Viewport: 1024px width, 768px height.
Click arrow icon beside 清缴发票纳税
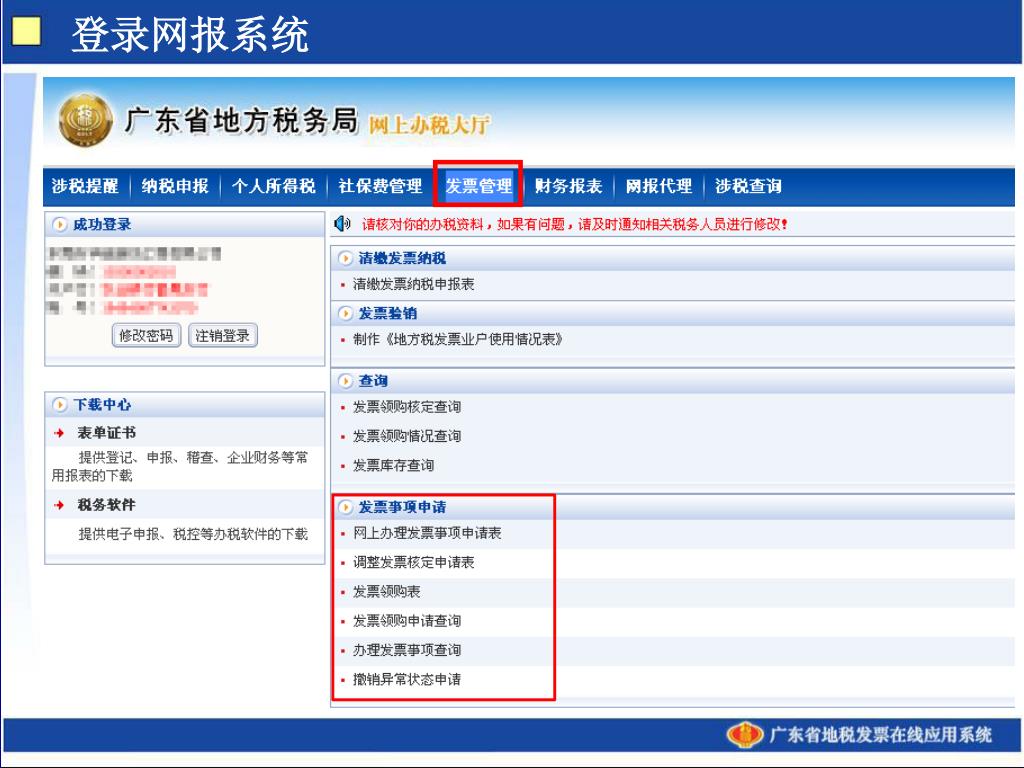coord(345,259)
